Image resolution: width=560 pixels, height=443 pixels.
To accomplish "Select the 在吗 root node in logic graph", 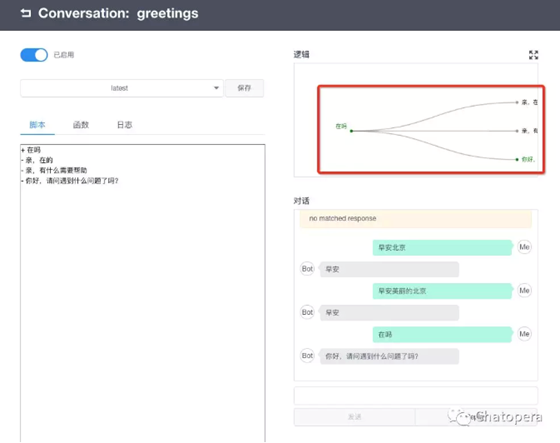I will point(351,131).
